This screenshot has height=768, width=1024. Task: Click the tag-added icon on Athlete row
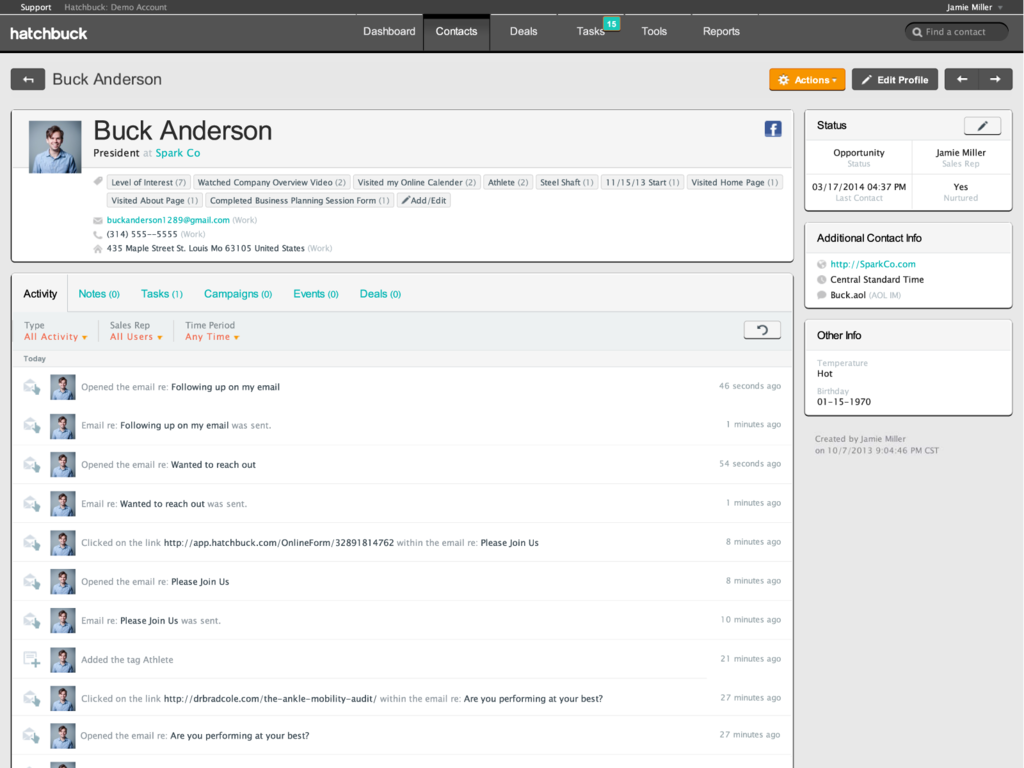32,660
